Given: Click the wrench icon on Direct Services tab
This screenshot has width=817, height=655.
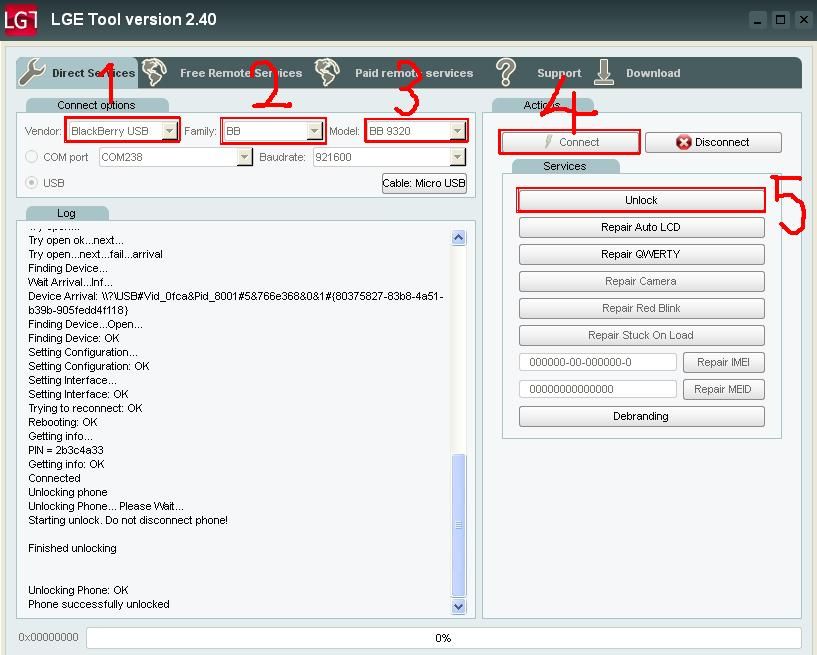Looking at the screenshot, I should pyautogui.click(x=32, y=72).
